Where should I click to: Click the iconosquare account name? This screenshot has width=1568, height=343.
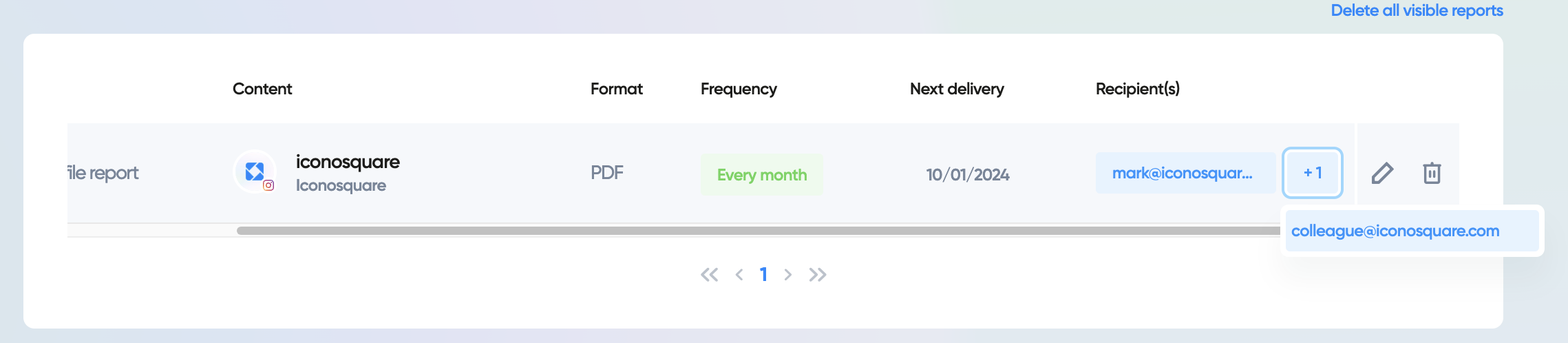tap(348, 162)
